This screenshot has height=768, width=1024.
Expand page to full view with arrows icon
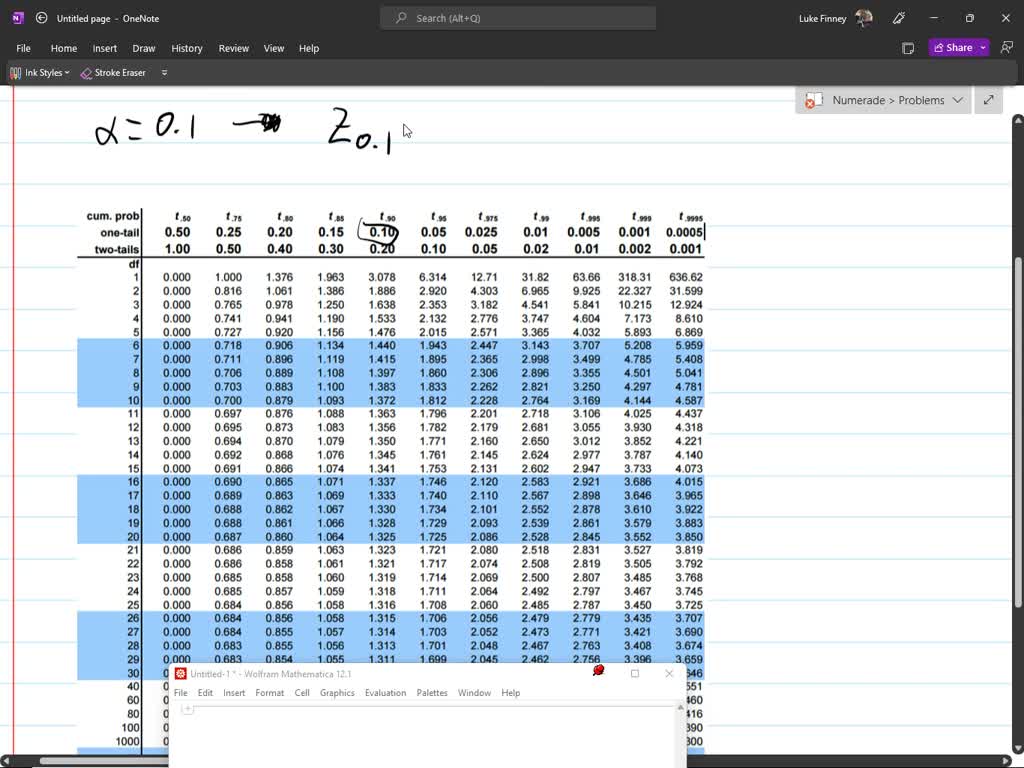click(x=988, y=100)
